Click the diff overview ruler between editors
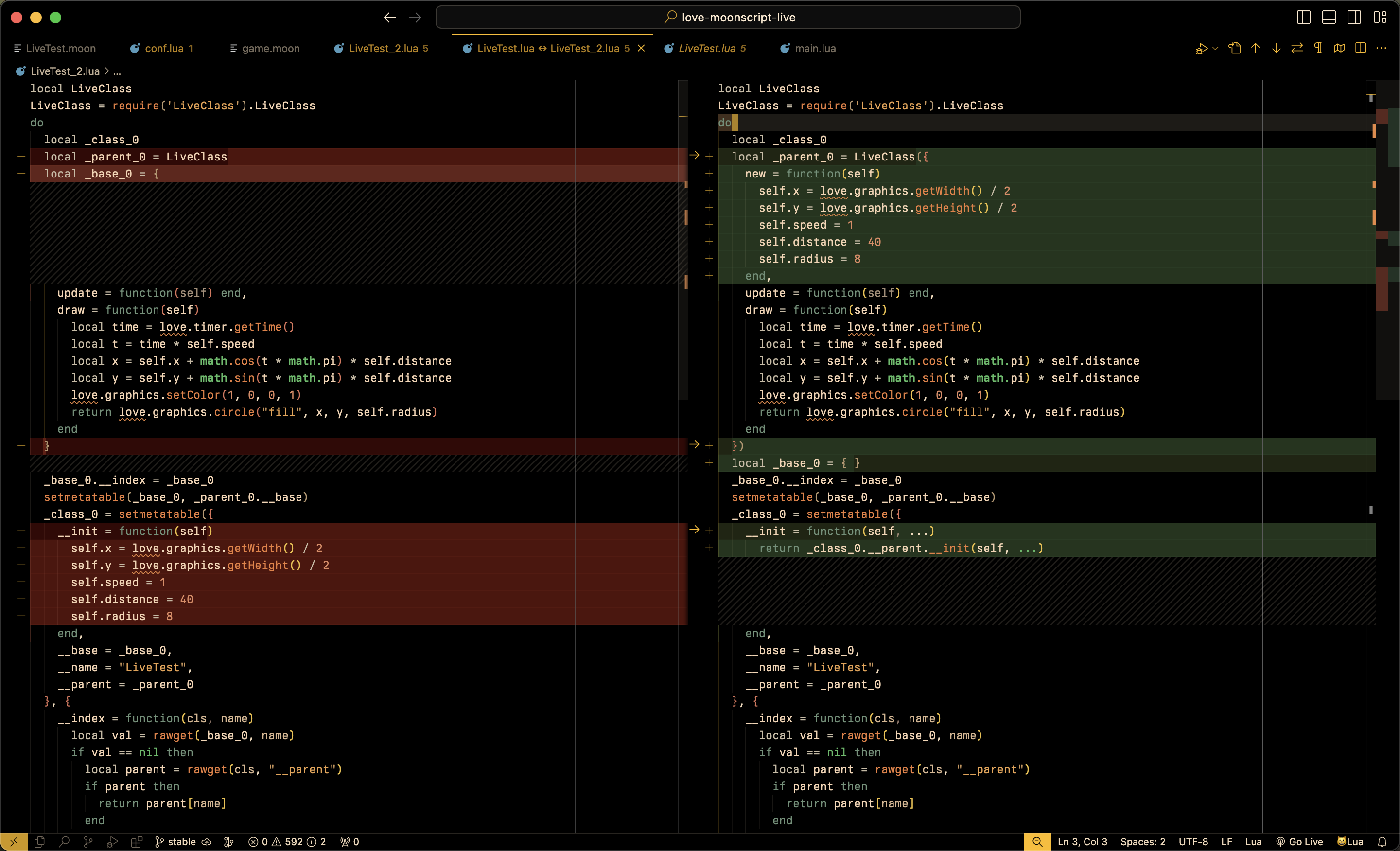The image size is (1400, 851). [683, 239]
